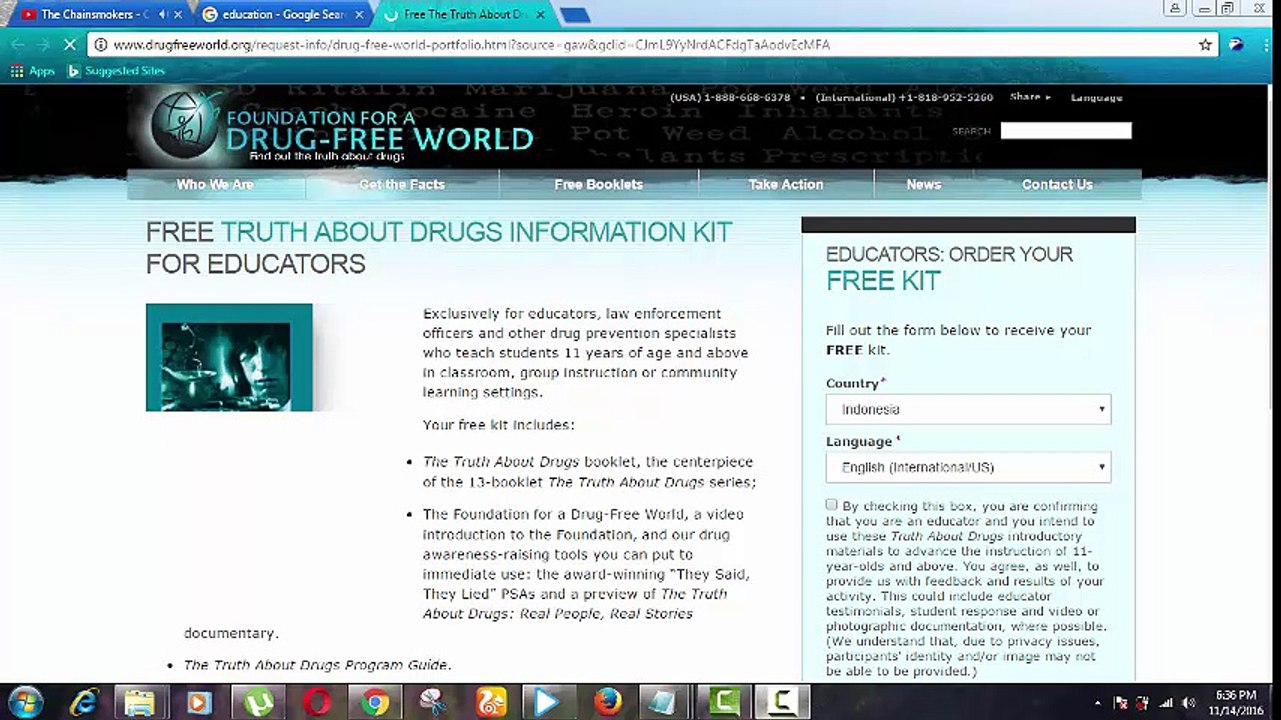Click the site search input box
Viewport: 1281px width, 720px height.
pos(1066,131)
